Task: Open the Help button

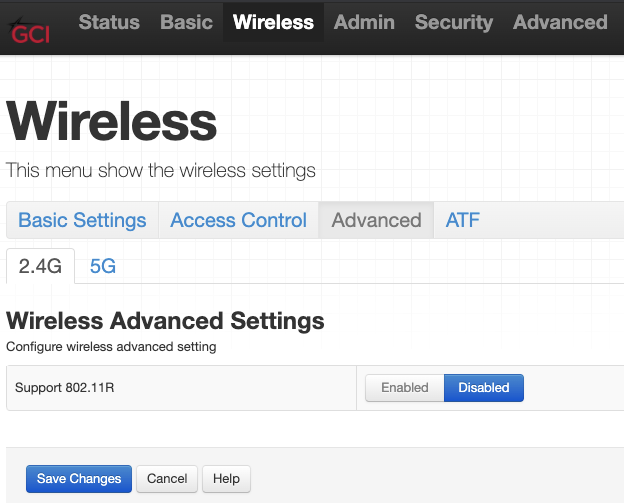Action: pyautogui.click(x=226, y=479)
